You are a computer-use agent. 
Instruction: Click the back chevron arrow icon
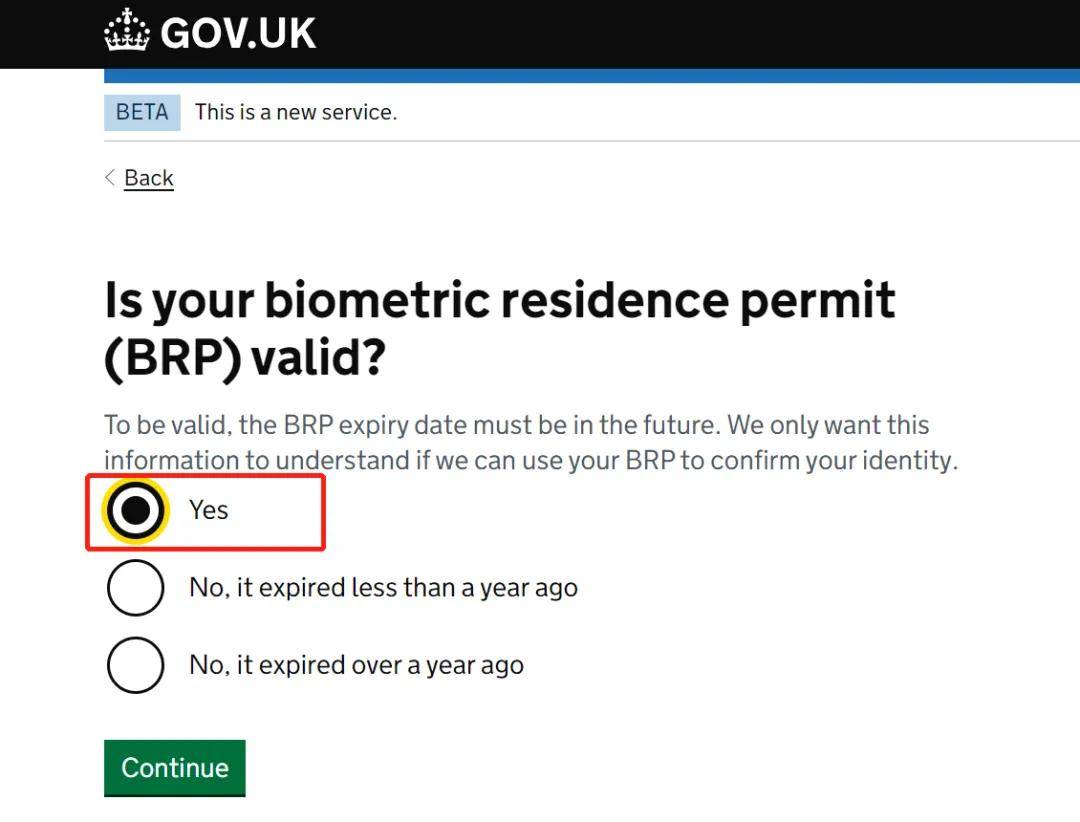click(110, 177)
